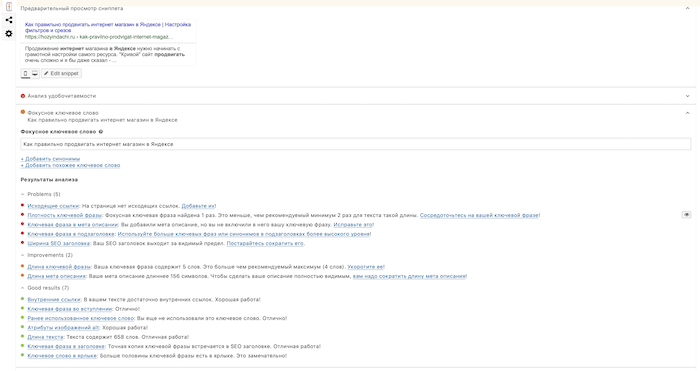Click the Edit snippet button
The height and width of the screenshot is (371, 700).
point(62,73)
